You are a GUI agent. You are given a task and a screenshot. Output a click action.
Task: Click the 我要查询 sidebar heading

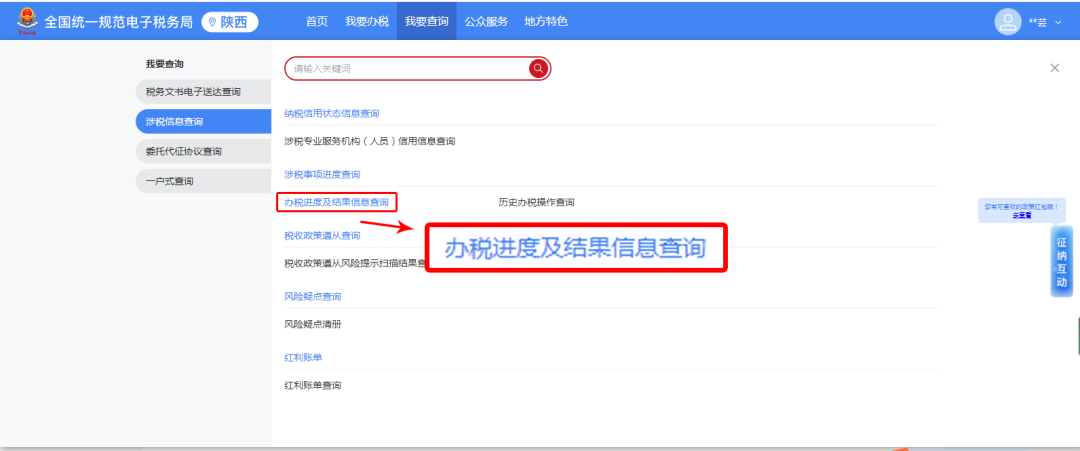tap(165, 64)
